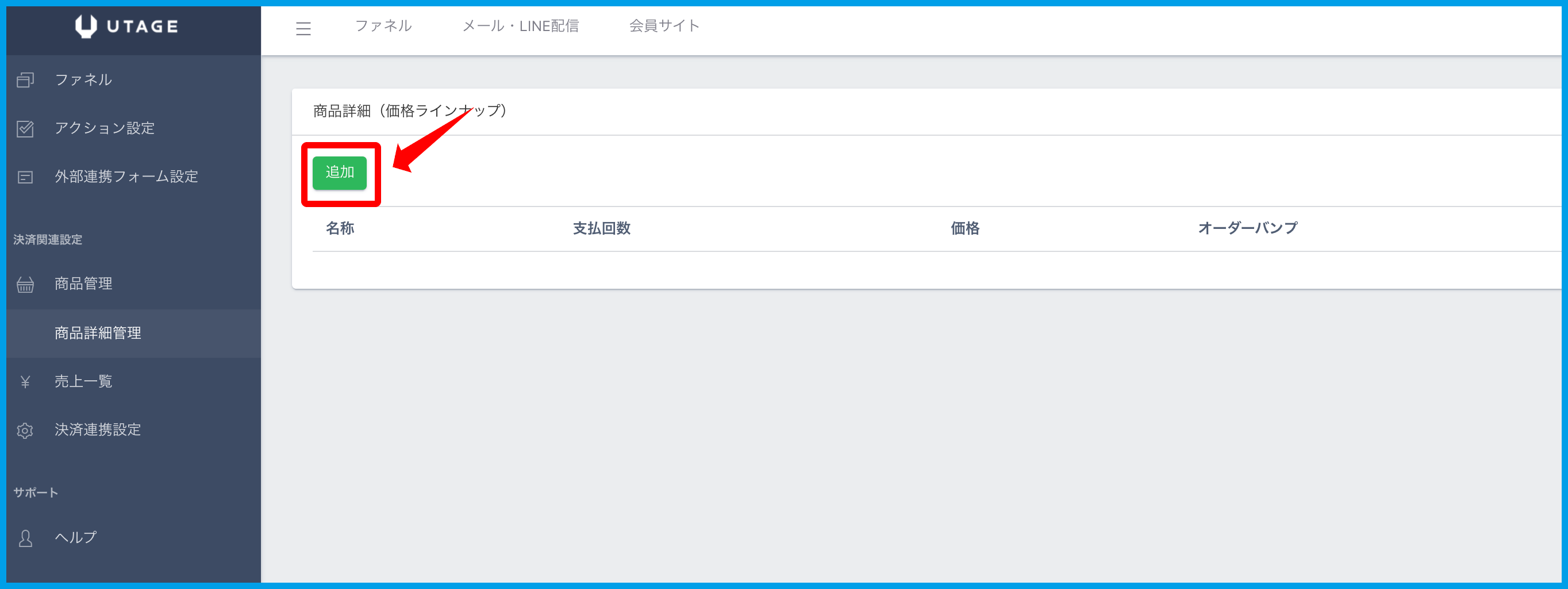Click the external form settings icon
Screen dimensions: 1568x589
click(x=25, y=177)
